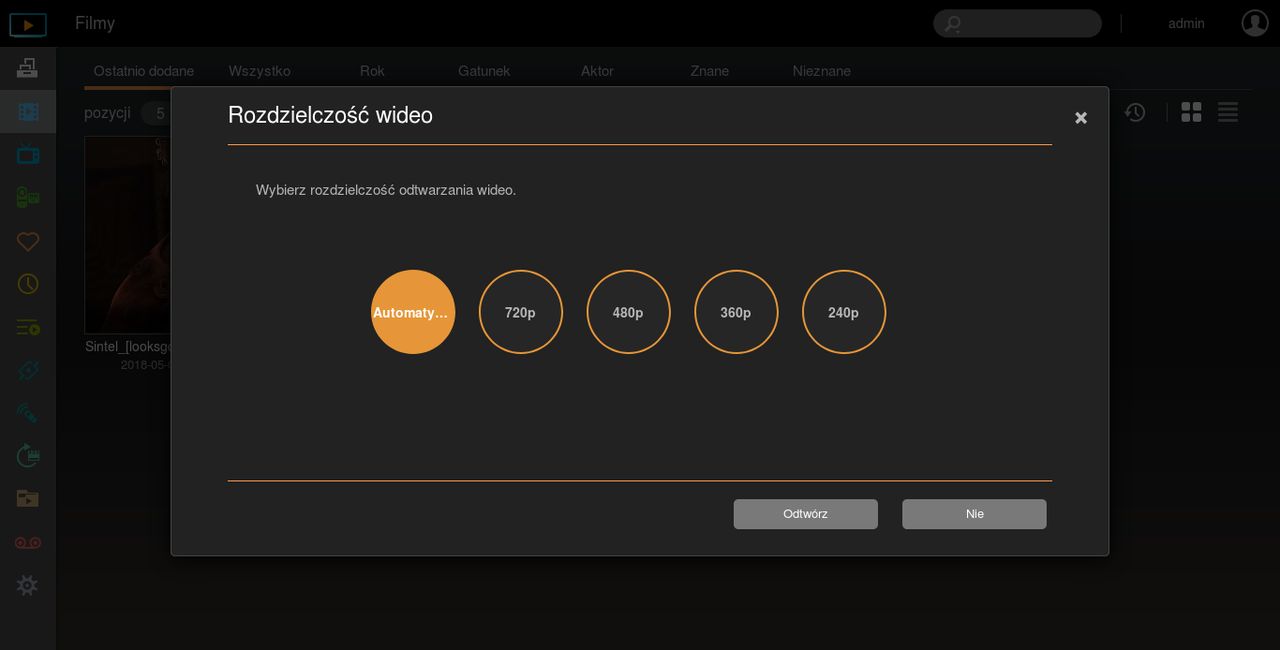The height and width of the screenshot is (650, 1280).
Task: Open the playlist sidebar icon
Action: pos(28,327)
